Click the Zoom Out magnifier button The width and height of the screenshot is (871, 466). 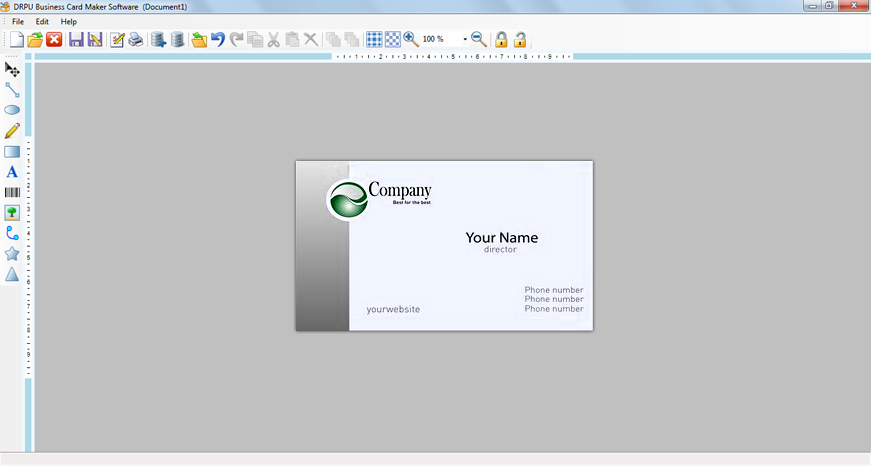(x=479, y=40)
